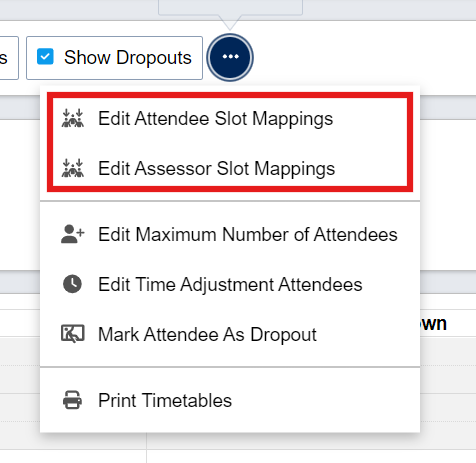
Task: Choose Mark Attendee As Dropout
Action: 230,334
